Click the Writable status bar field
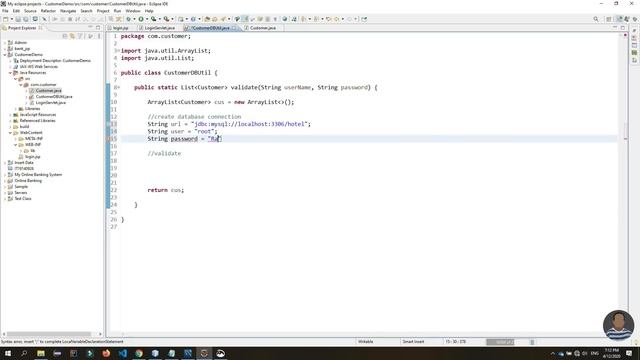Image resolution: width=640 pixels, height=360 pixels. click(366, 342)
